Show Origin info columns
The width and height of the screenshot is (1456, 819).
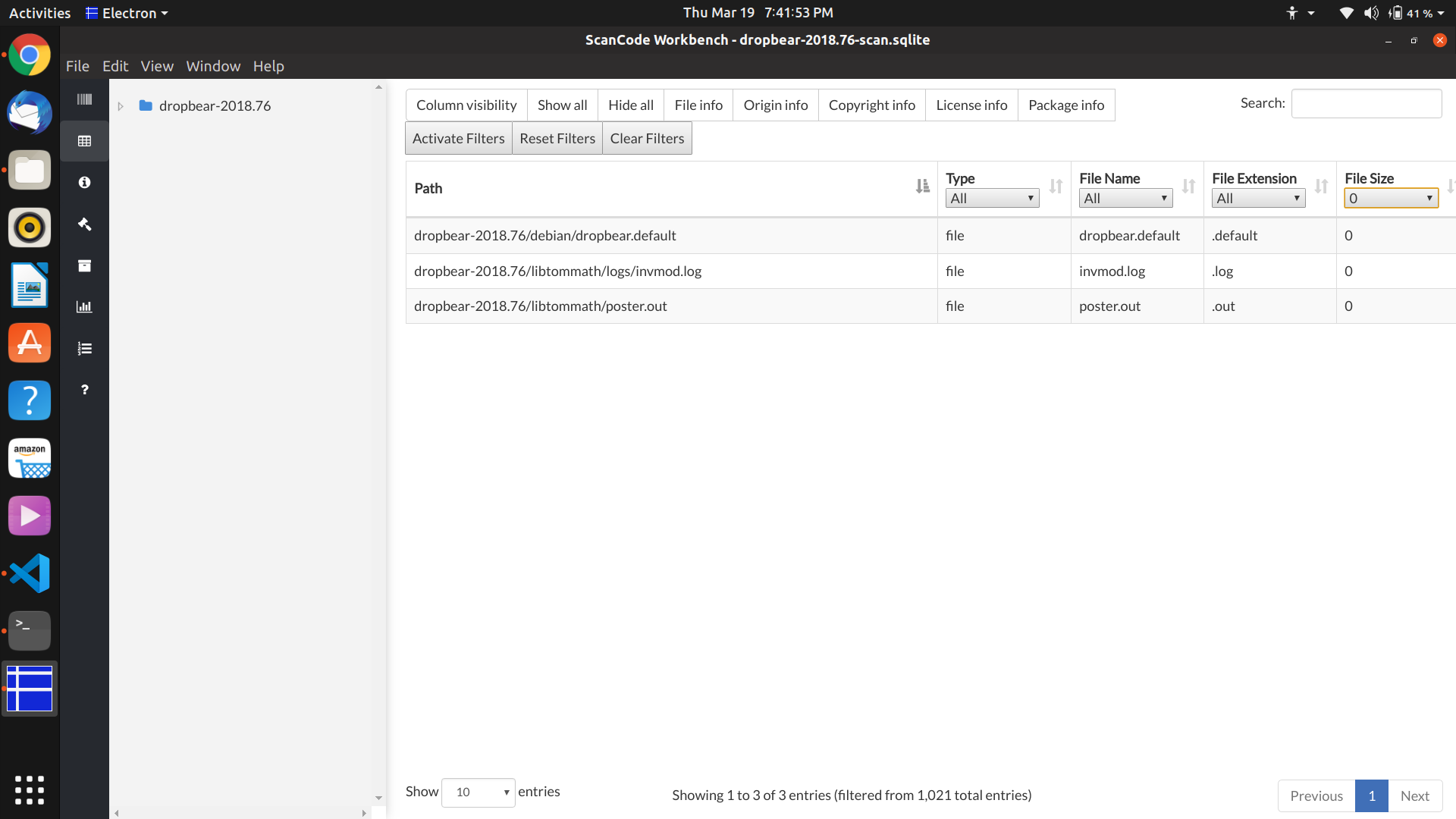click(776, 105)
